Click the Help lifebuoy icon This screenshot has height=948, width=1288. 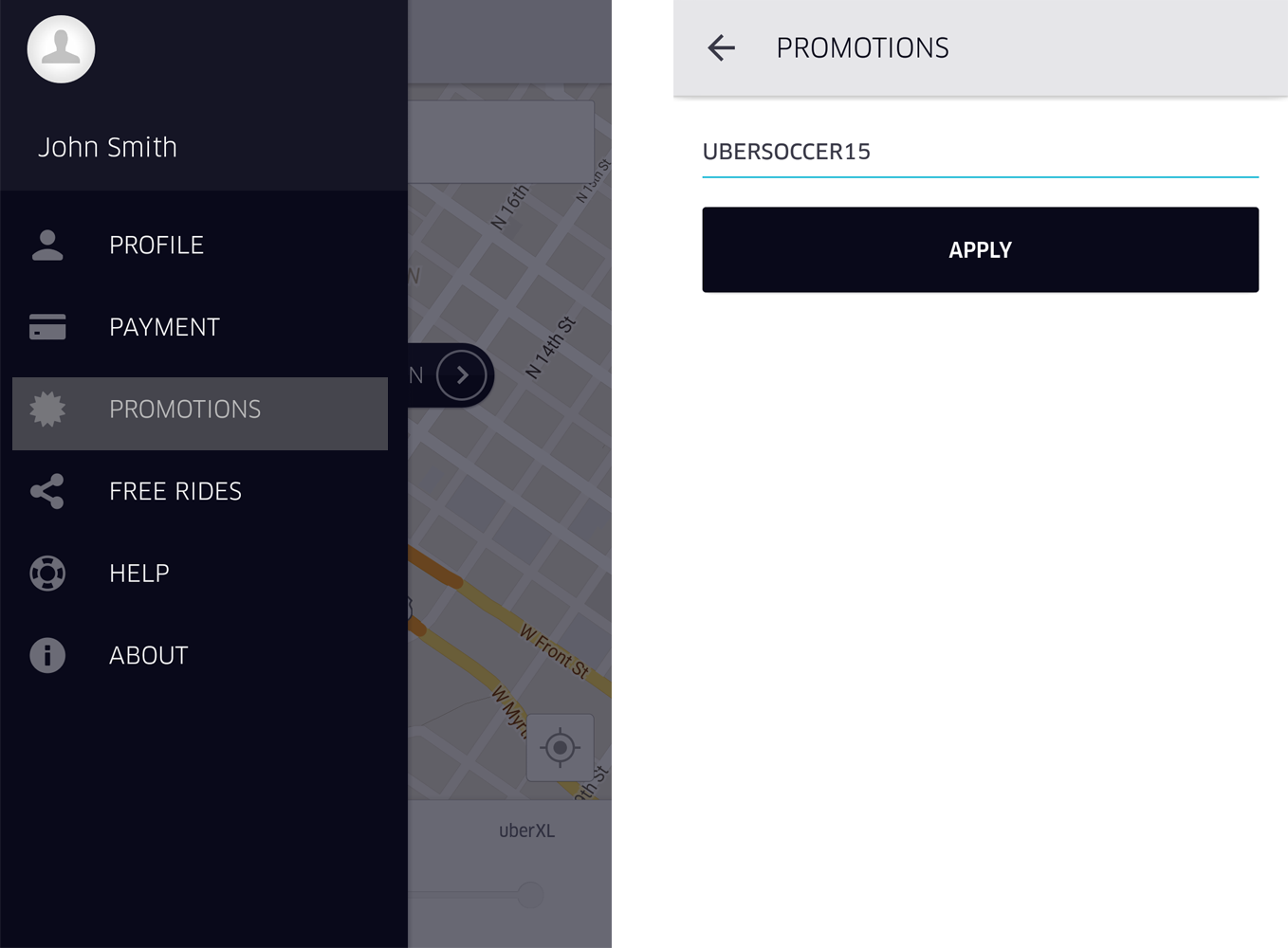47,574
